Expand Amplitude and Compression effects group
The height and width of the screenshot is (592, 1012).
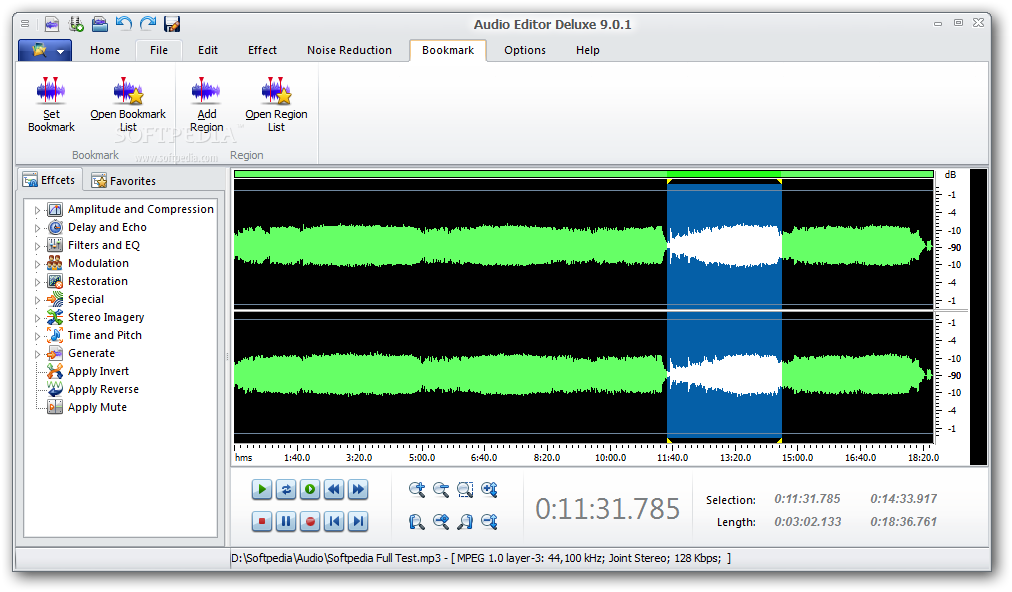pos(37,210)
